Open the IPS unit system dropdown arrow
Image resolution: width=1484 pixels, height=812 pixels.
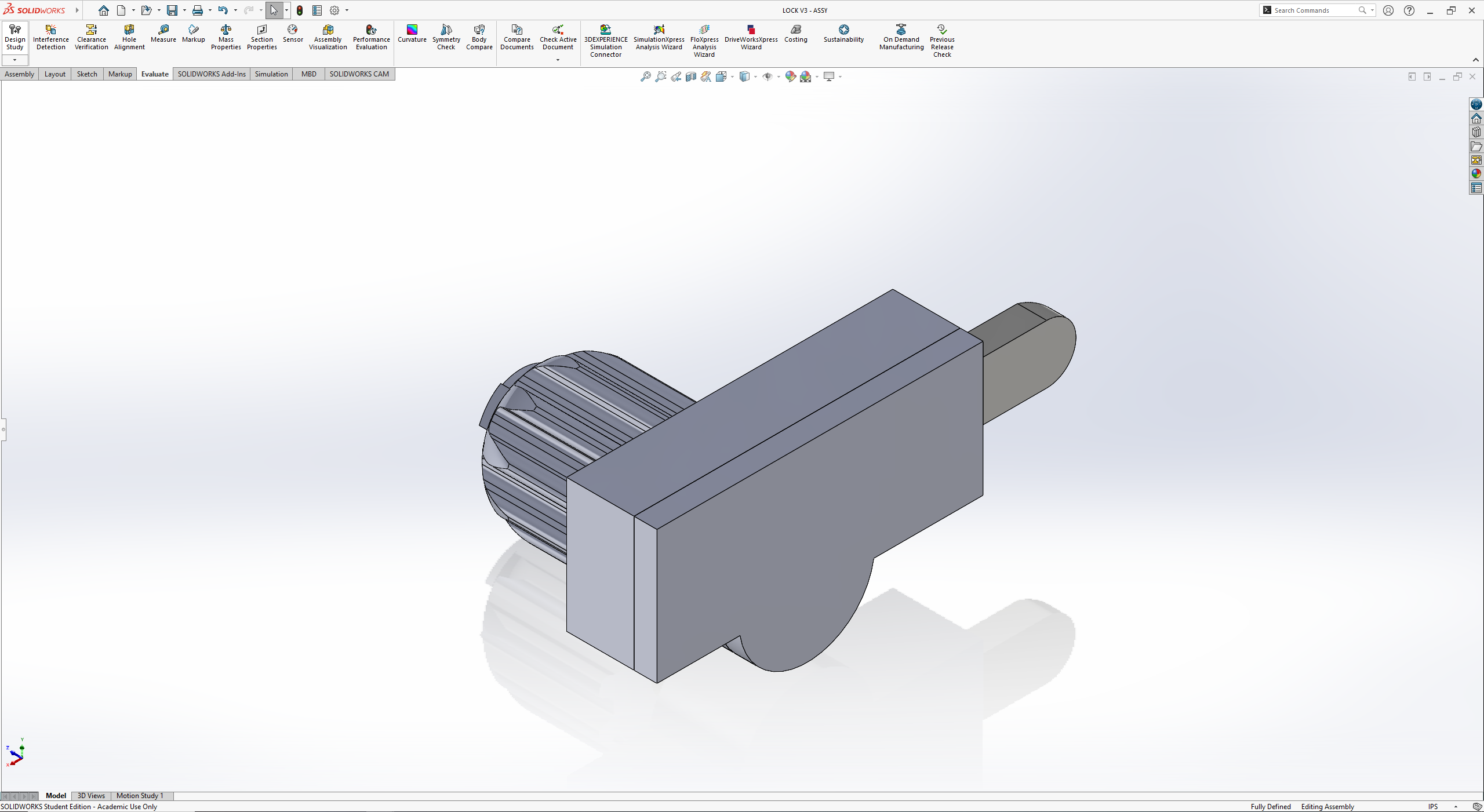pos(1456,807)
